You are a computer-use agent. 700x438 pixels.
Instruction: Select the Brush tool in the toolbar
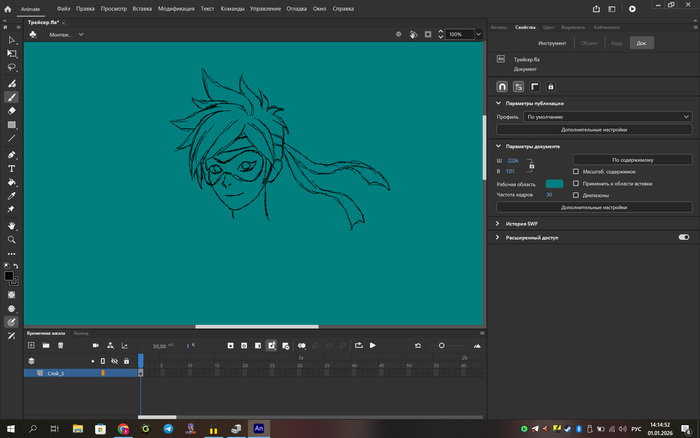[12, 98]
